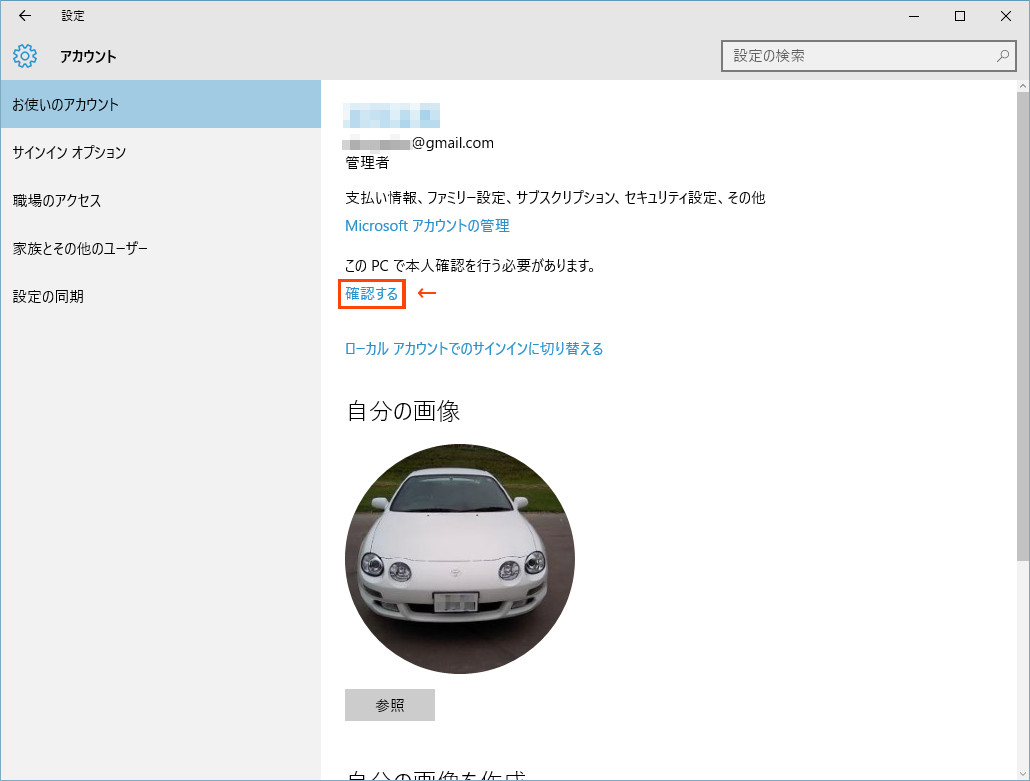Click the 確認する link

point(372,294)
